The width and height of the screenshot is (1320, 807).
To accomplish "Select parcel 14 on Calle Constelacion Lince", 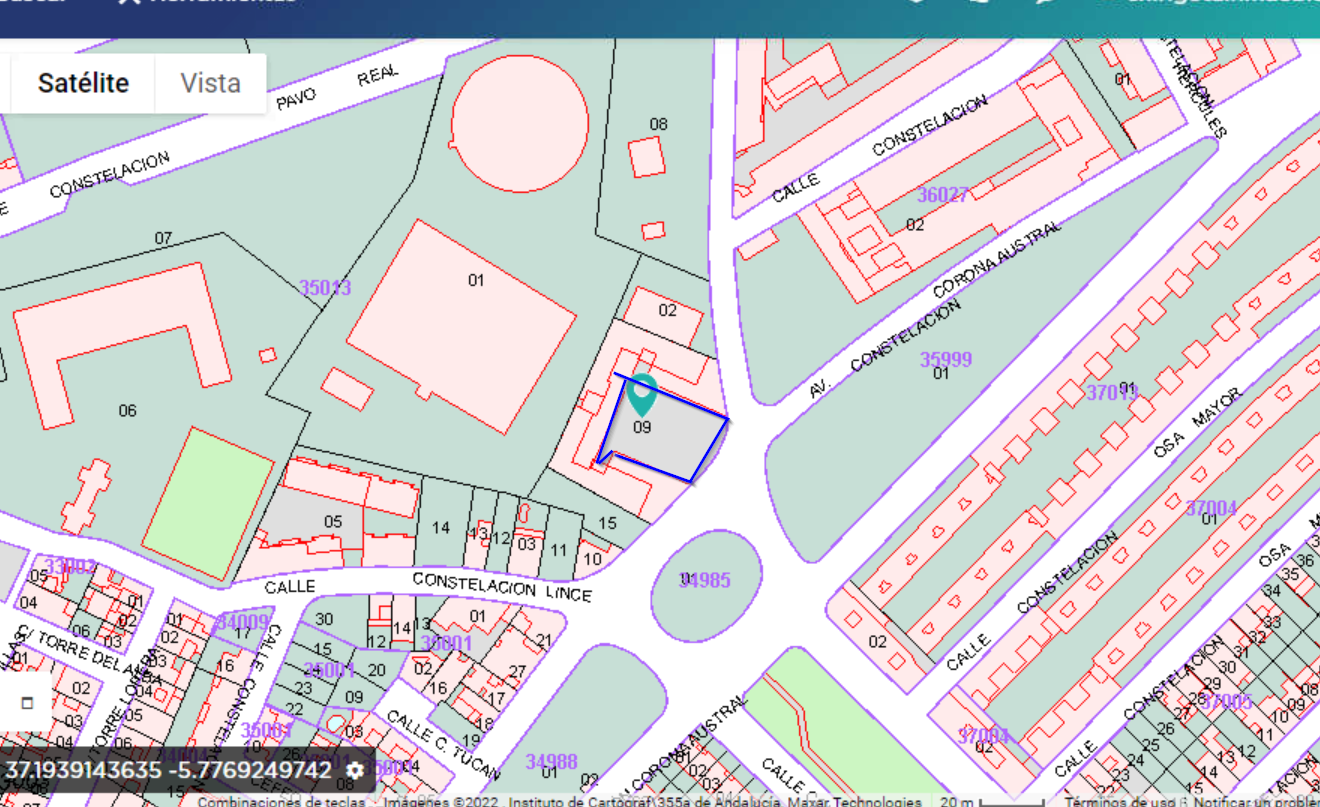I will pos(440,527).
